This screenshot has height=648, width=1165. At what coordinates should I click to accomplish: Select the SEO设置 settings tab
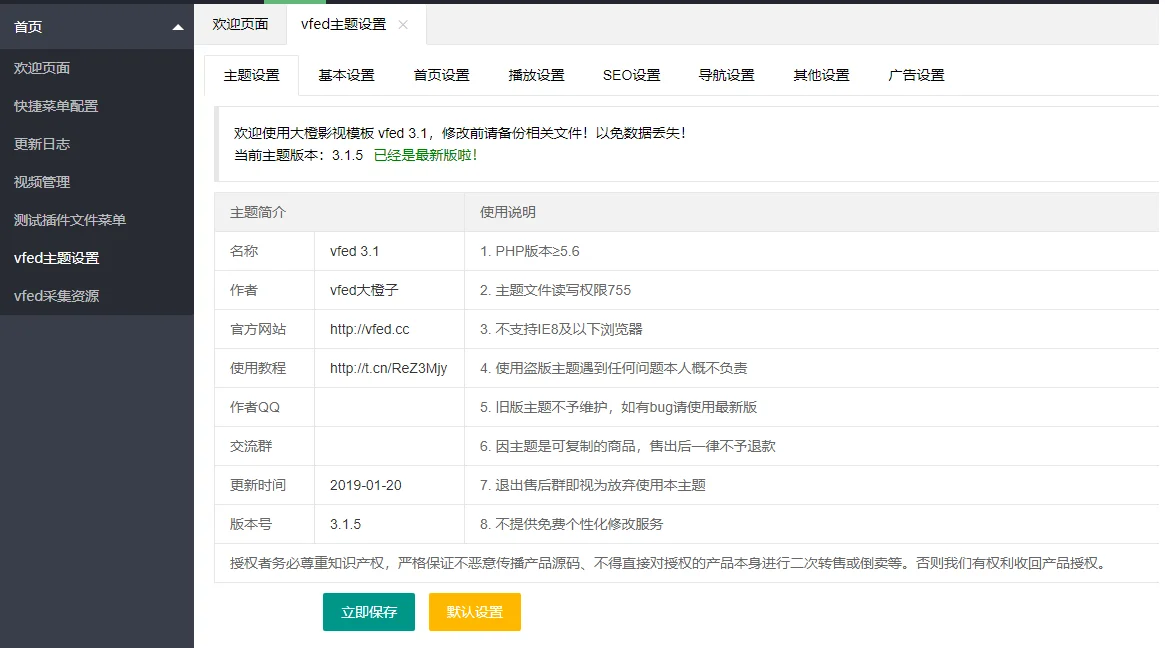[632, 75]
